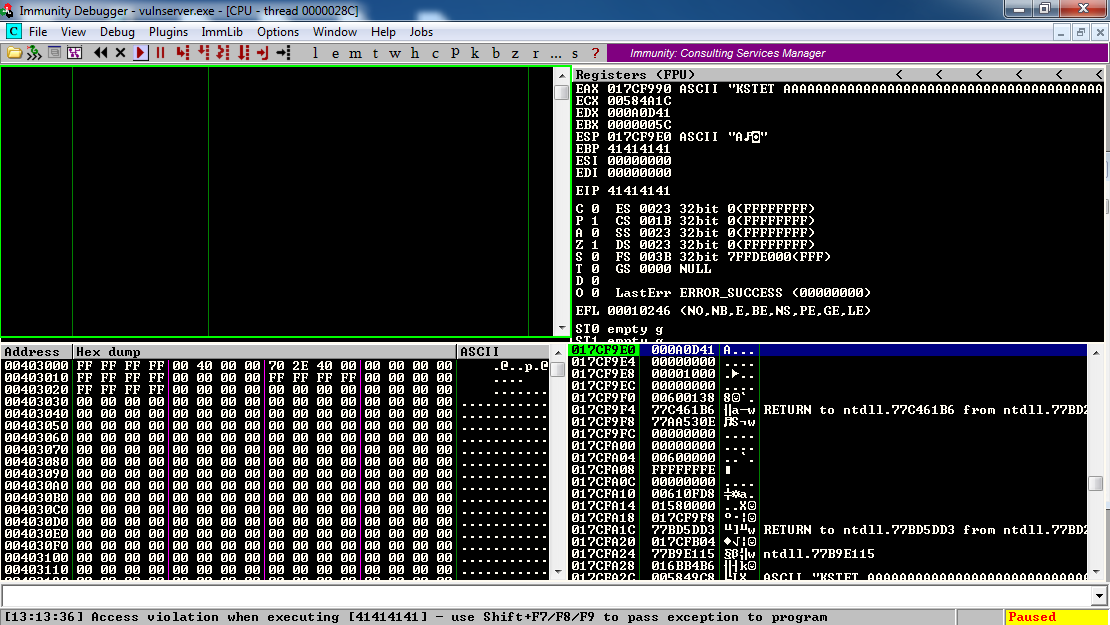Open a file with the folder icon
The image size is (1110, 625).
click(x=14, y=53)
